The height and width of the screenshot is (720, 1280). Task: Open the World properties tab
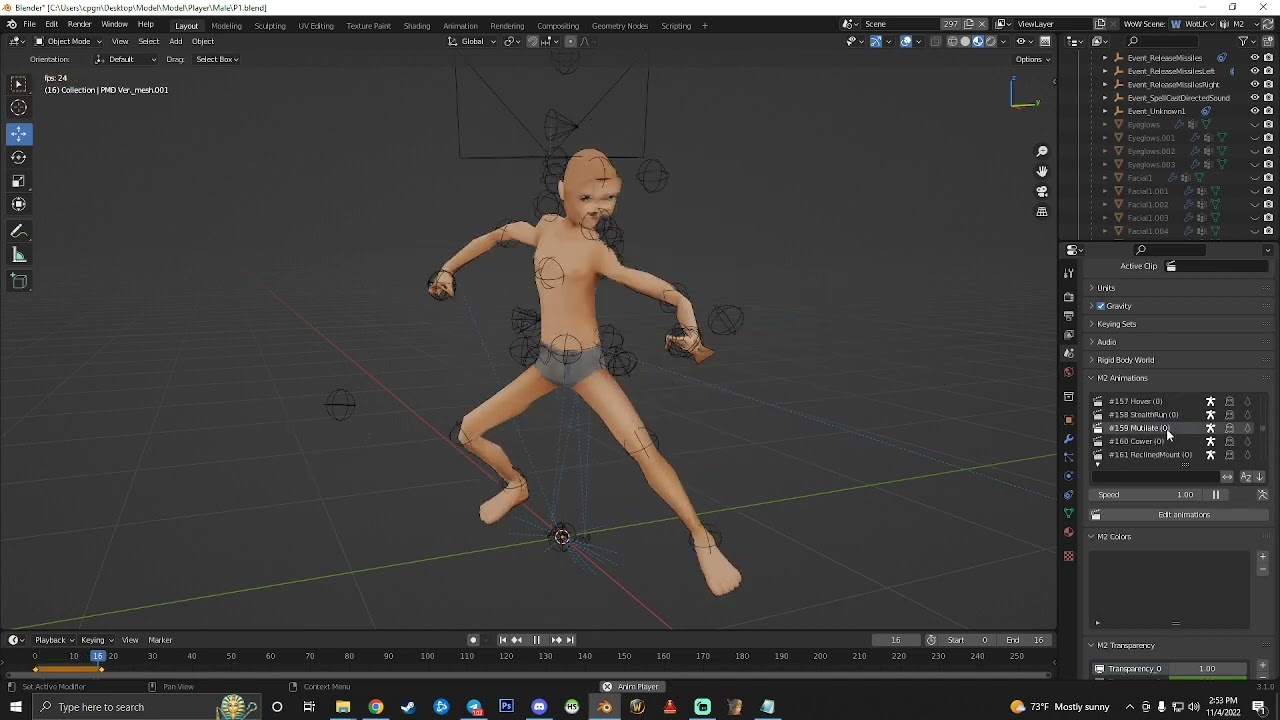1069,373
